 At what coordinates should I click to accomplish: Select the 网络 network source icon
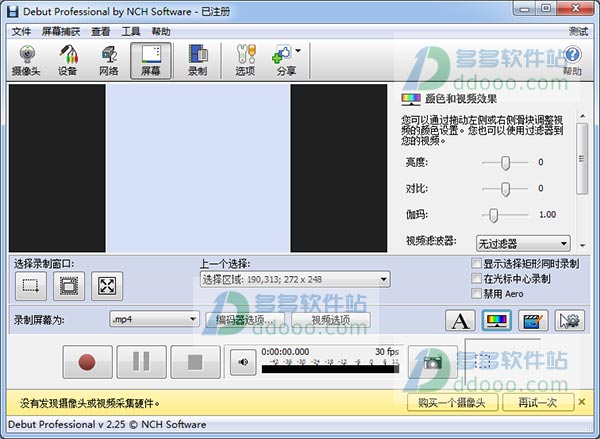[109, 60]
